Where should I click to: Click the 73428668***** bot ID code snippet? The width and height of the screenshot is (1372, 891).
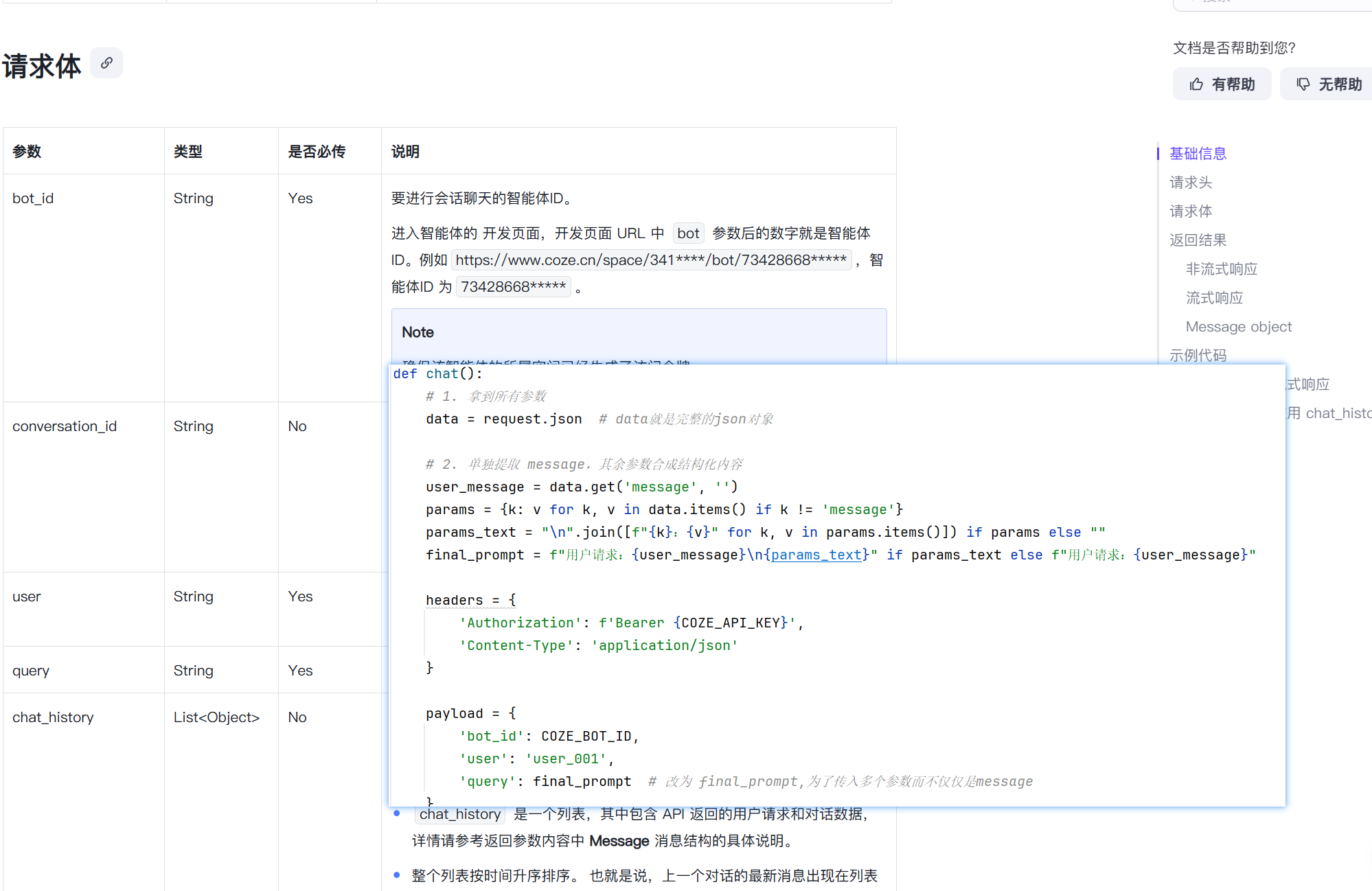513,287
